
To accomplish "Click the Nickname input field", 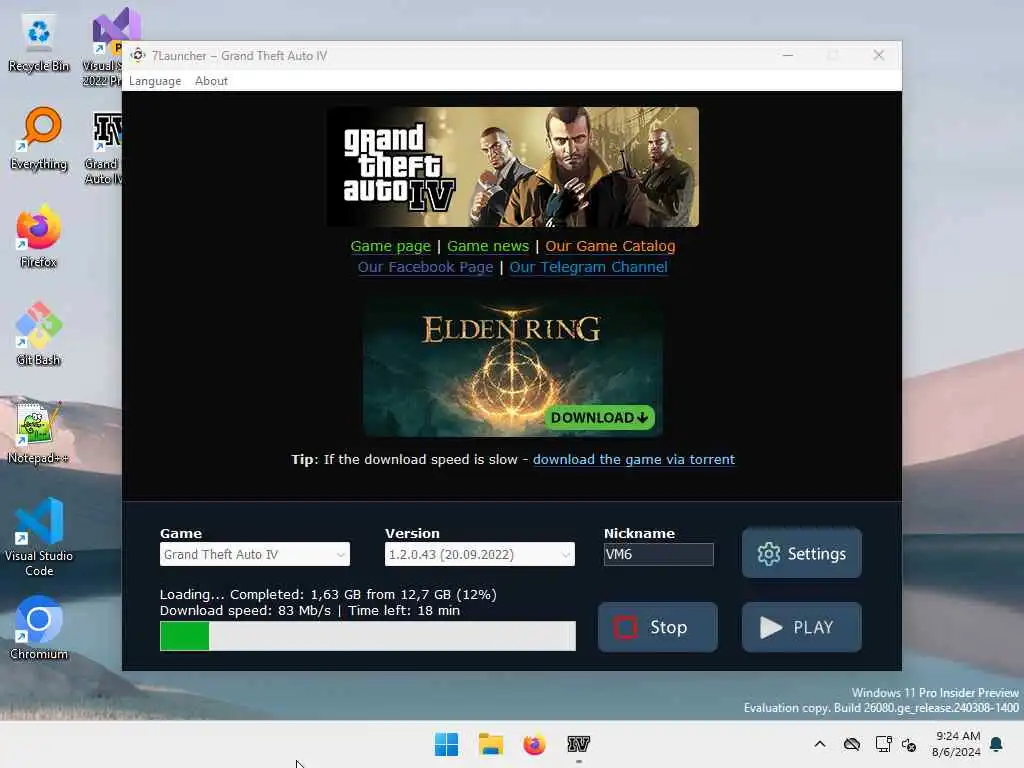I will tap(658, 554).
